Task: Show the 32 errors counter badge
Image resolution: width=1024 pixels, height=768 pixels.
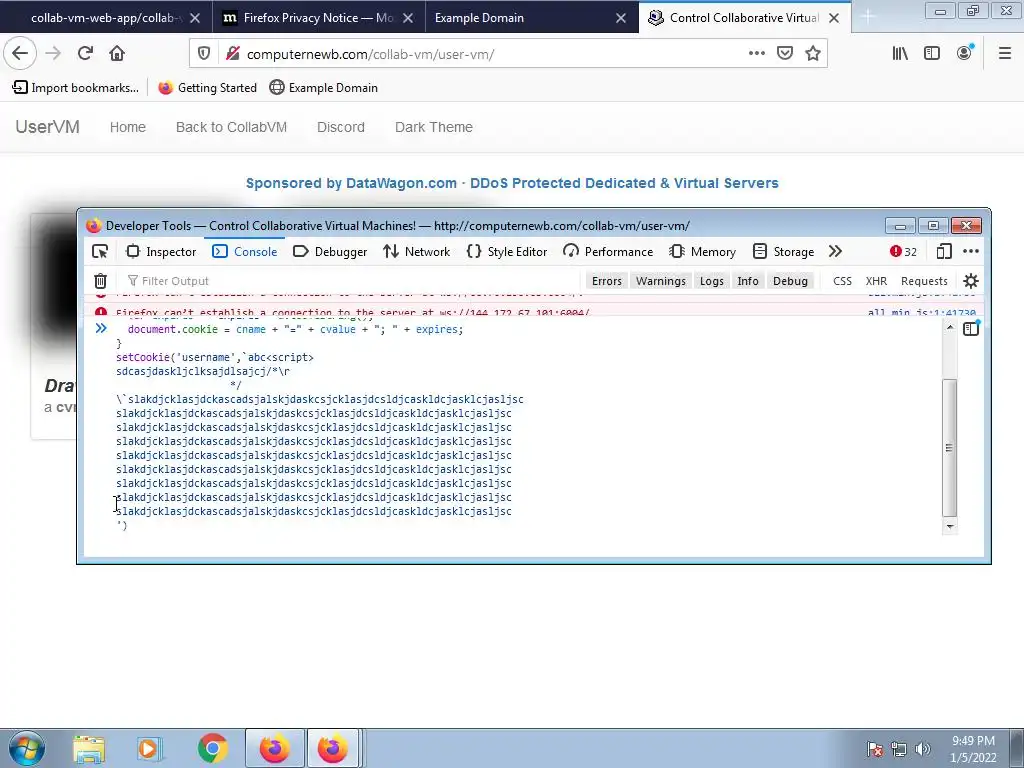Action: (x=903, y=251)
